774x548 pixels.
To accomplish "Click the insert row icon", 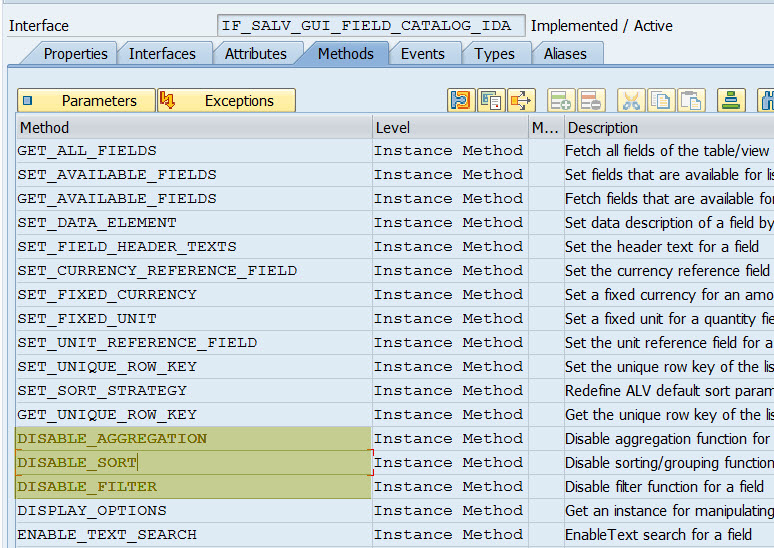I will (561, 101).
